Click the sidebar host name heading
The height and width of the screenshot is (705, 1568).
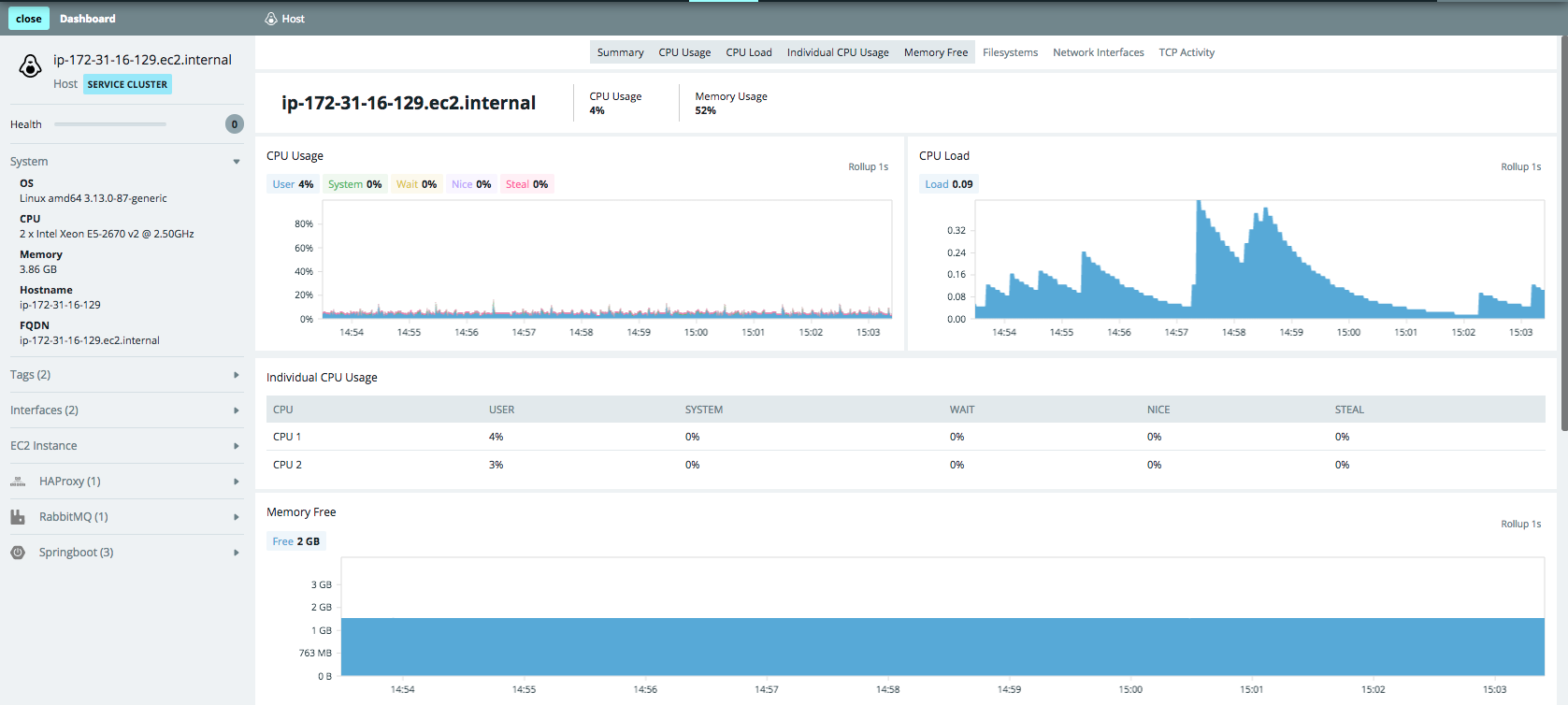(142, 60)
